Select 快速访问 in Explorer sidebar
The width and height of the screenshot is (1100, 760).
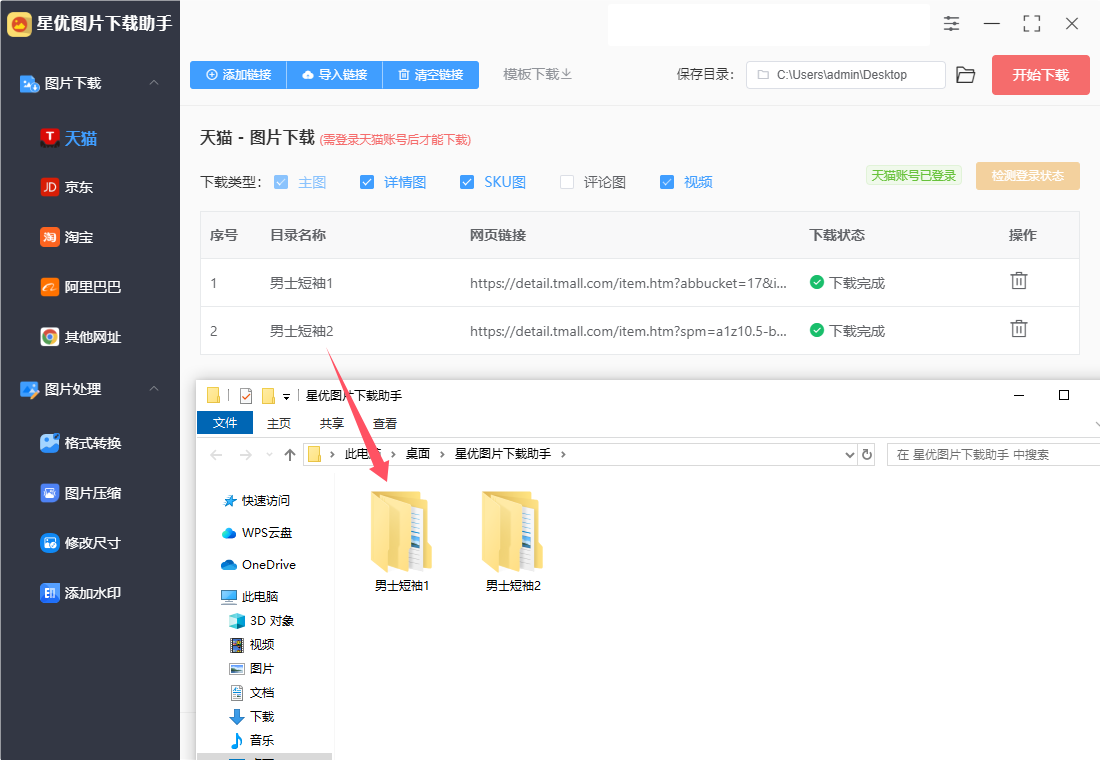click(256, 500)
